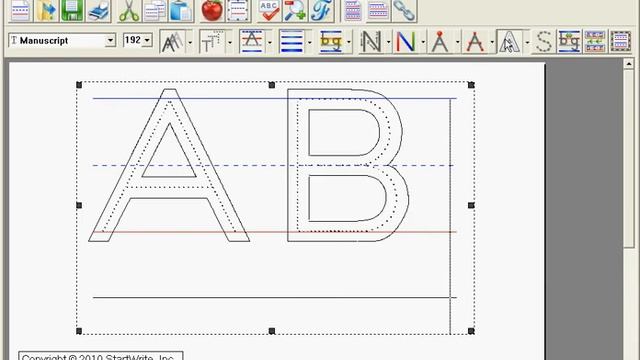
Task: Expand the dotted T dropdown arrow
Action: [x=229, y=42]
